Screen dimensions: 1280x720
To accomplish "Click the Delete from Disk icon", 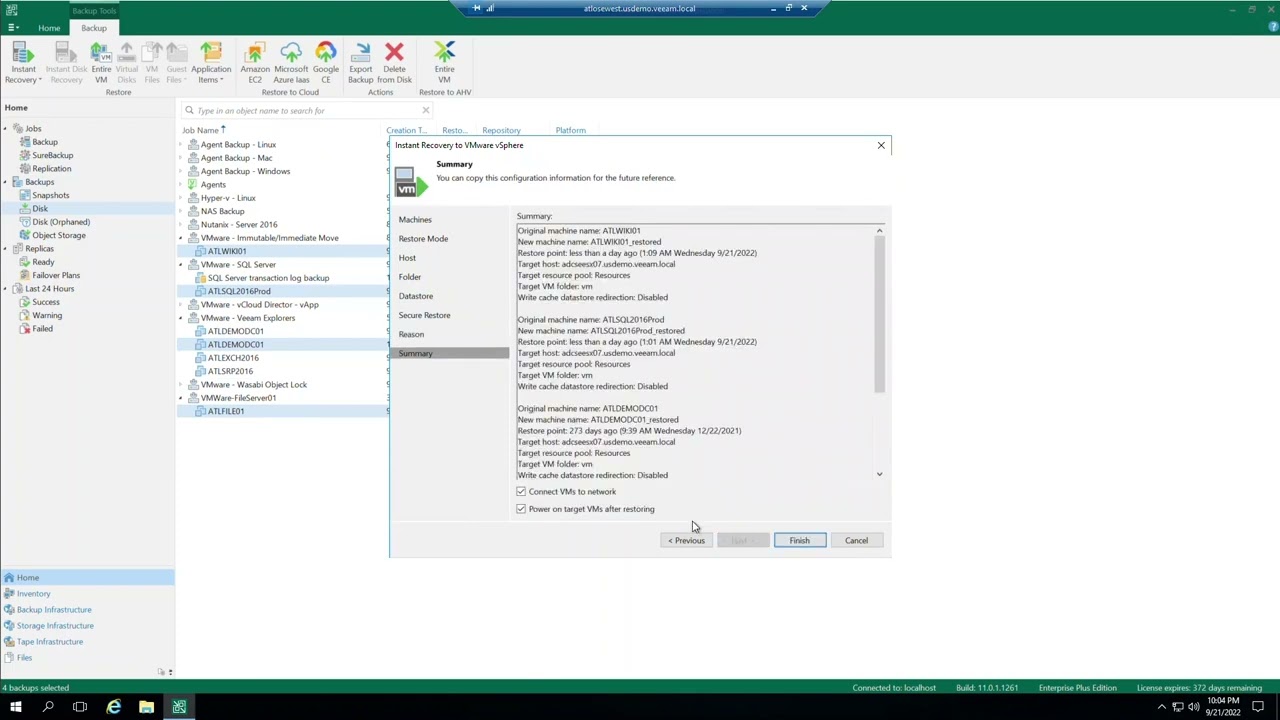I will (394, 62).
